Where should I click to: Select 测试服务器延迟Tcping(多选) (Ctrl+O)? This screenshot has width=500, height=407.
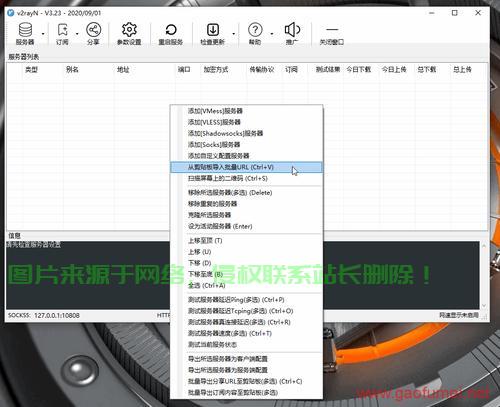(x=246, y=311)
